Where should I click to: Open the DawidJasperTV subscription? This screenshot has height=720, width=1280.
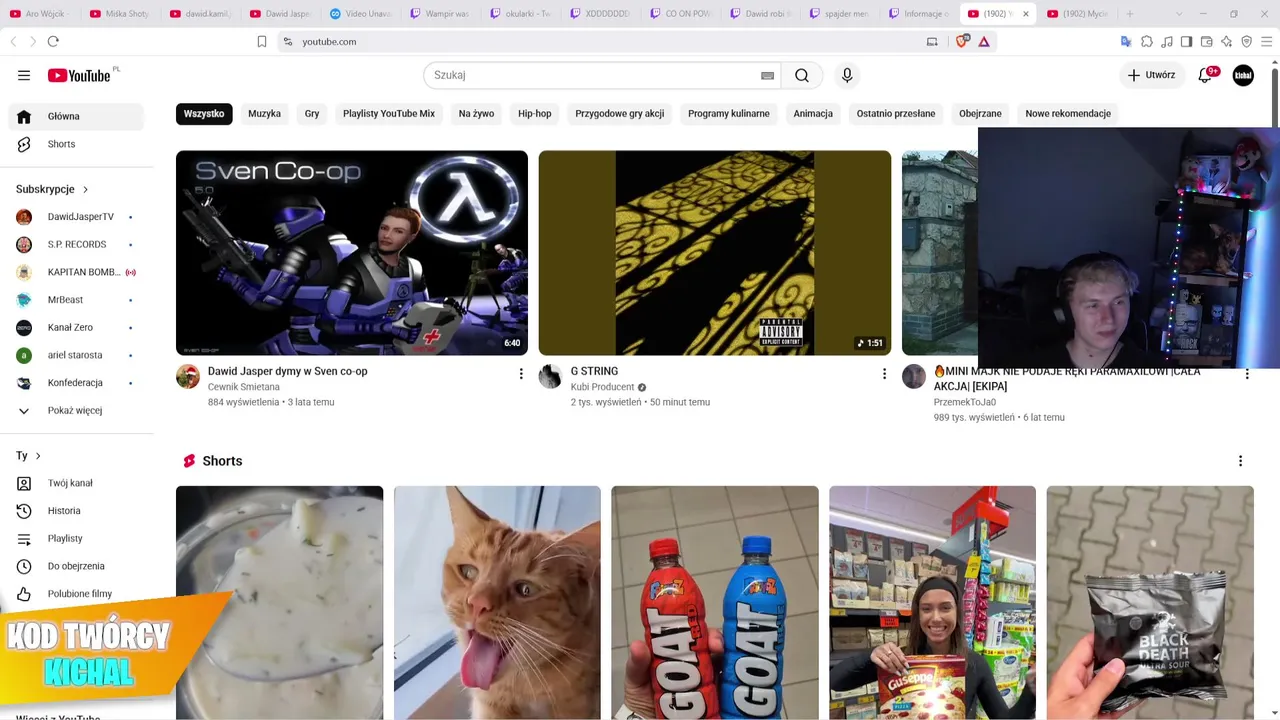pyautogui.click(x=76, y=217)
